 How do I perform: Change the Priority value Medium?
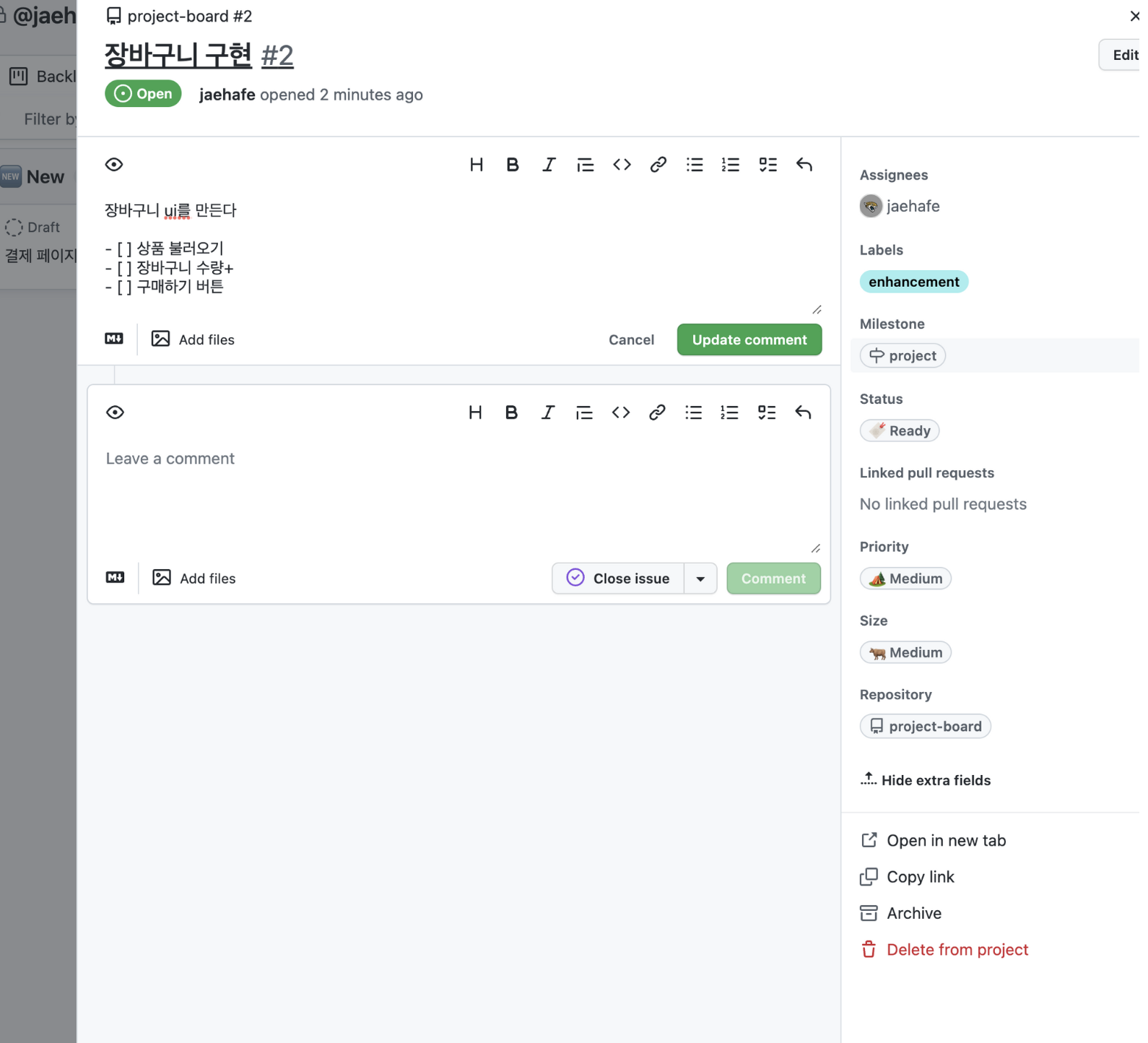tap(905, 579)
